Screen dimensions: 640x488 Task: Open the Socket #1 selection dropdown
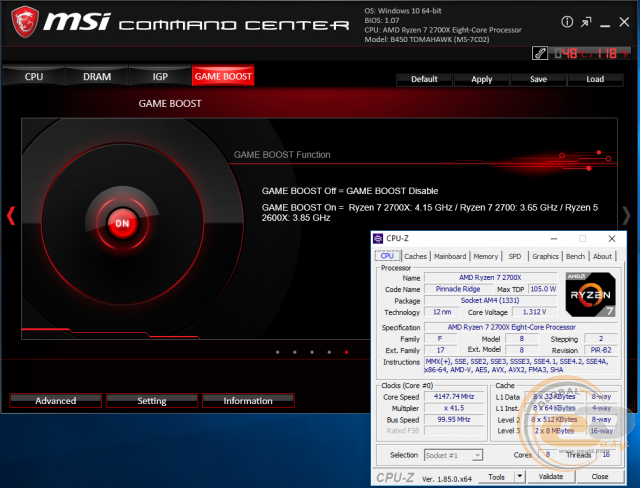pos(453,455)
